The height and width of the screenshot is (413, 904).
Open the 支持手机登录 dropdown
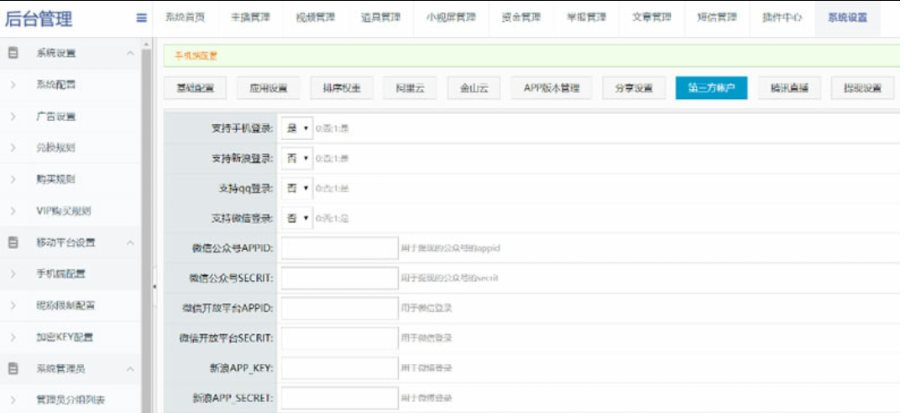point(297,129)
